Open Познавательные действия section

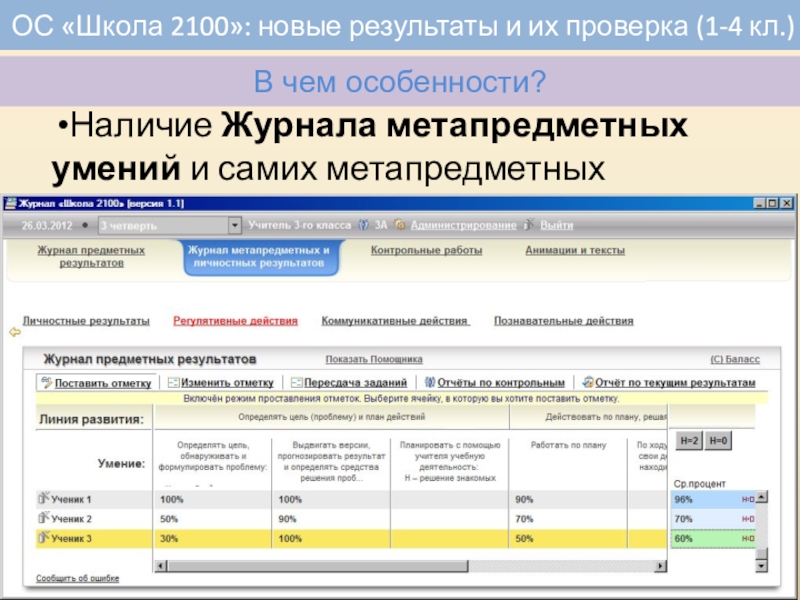click(564, 321)
